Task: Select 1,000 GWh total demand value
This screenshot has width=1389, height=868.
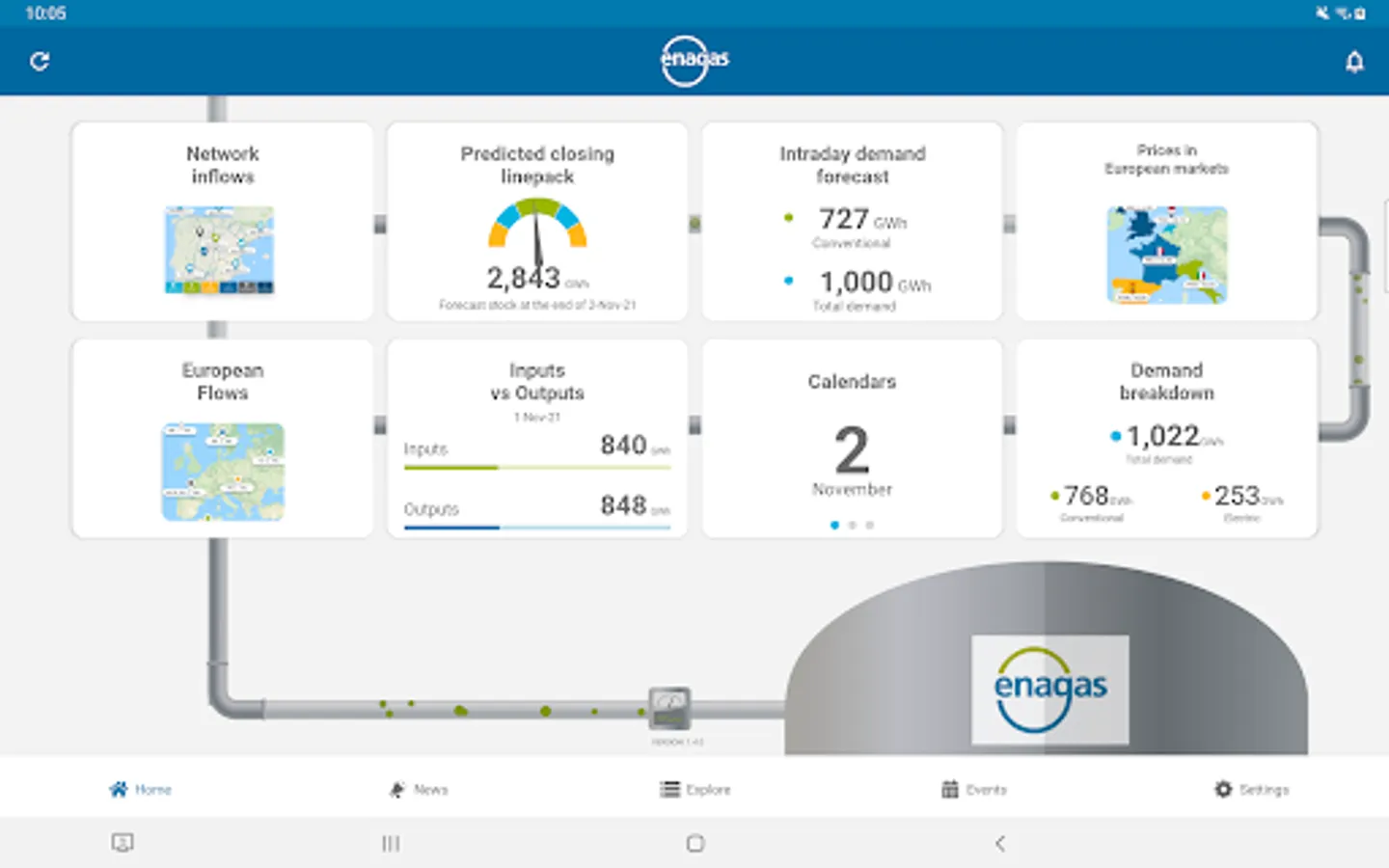Action: [x=875, y=283]
